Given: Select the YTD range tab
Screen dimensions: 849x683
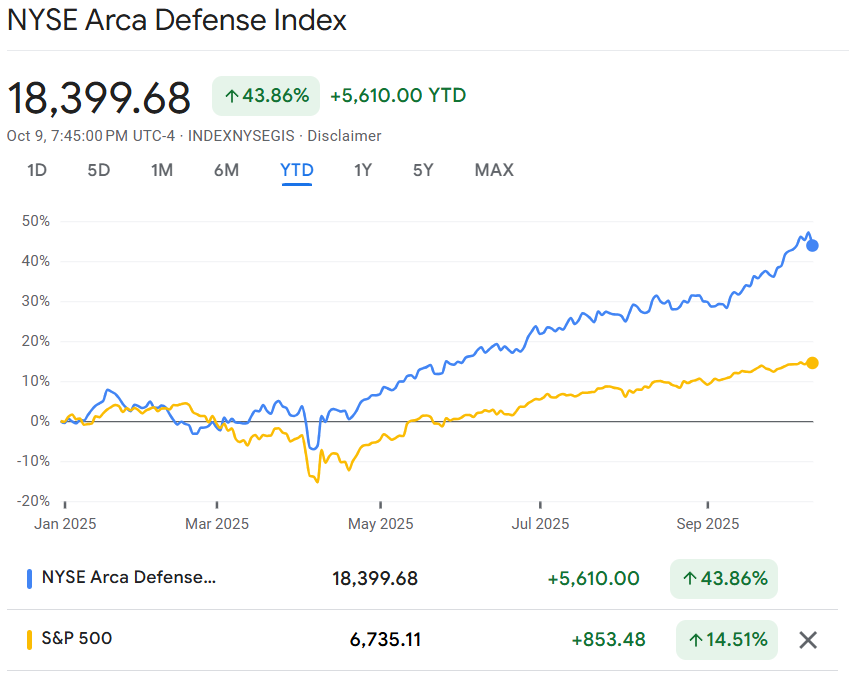Looking at the screenshot, I should point(297,170).
